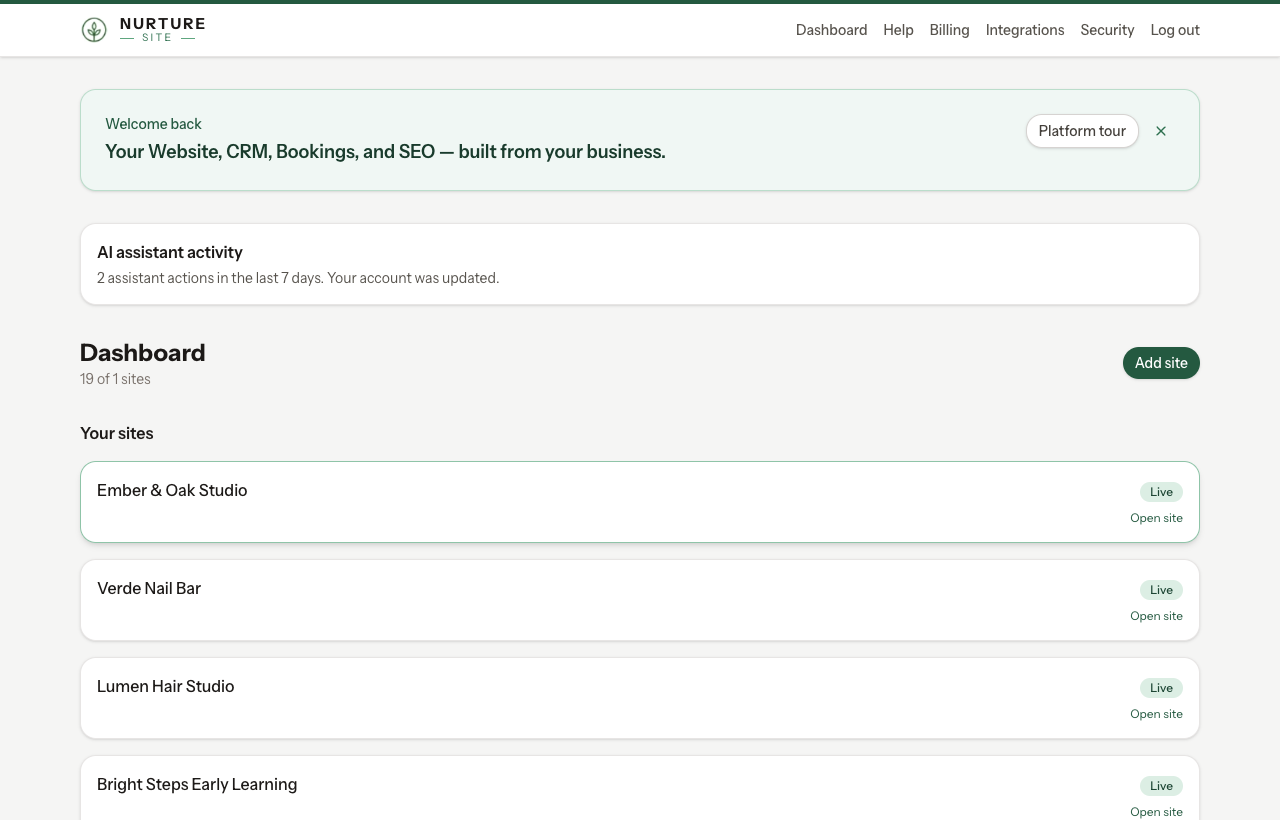This screenshot has height=820, width=1280.
Task: Open the Dashboard nav link
Action: tap(831, 30)
